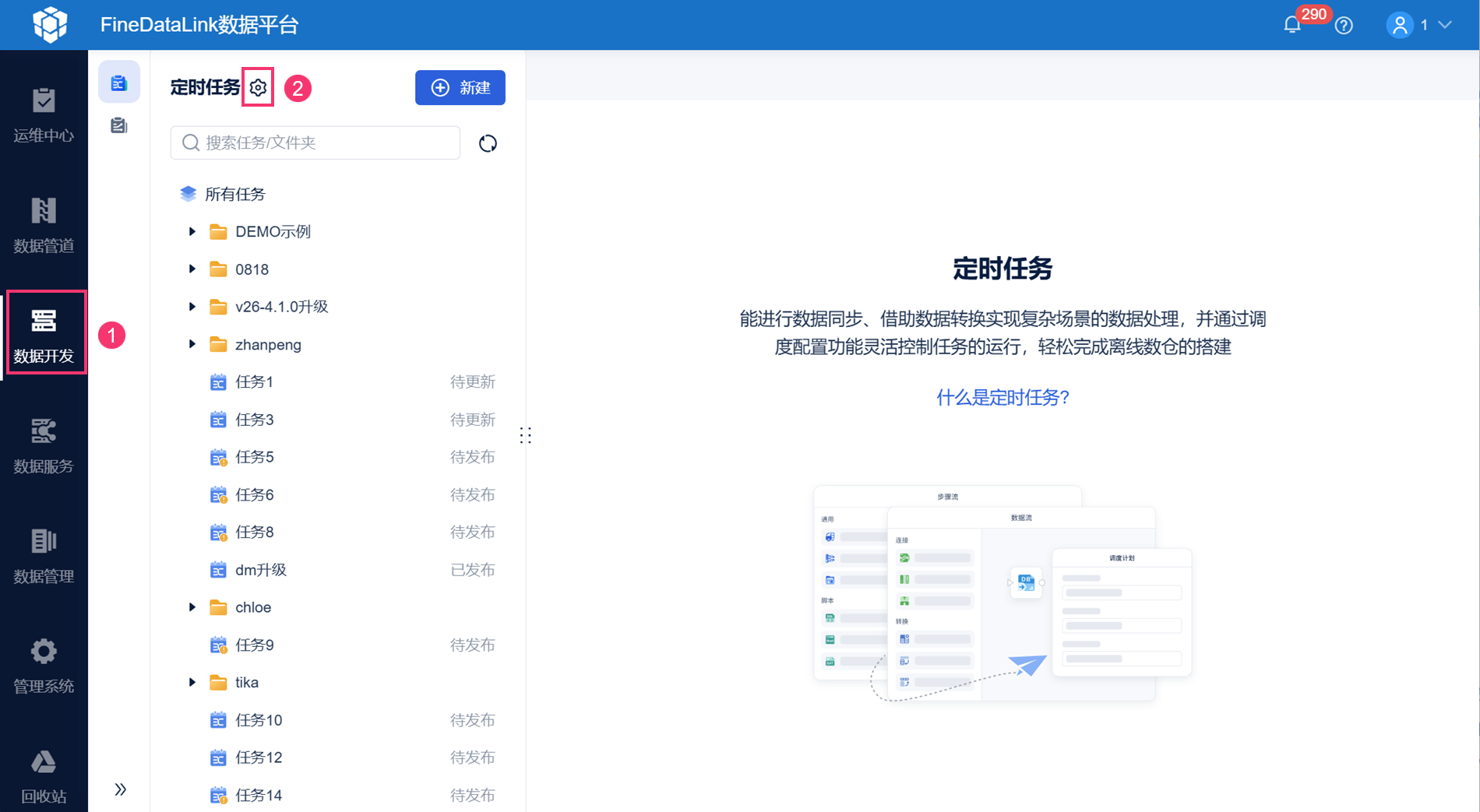The height and width of the screenshot is (812, 1480).
Task: Select the all-tasks layers icon
Action: (x=188, y=194)
